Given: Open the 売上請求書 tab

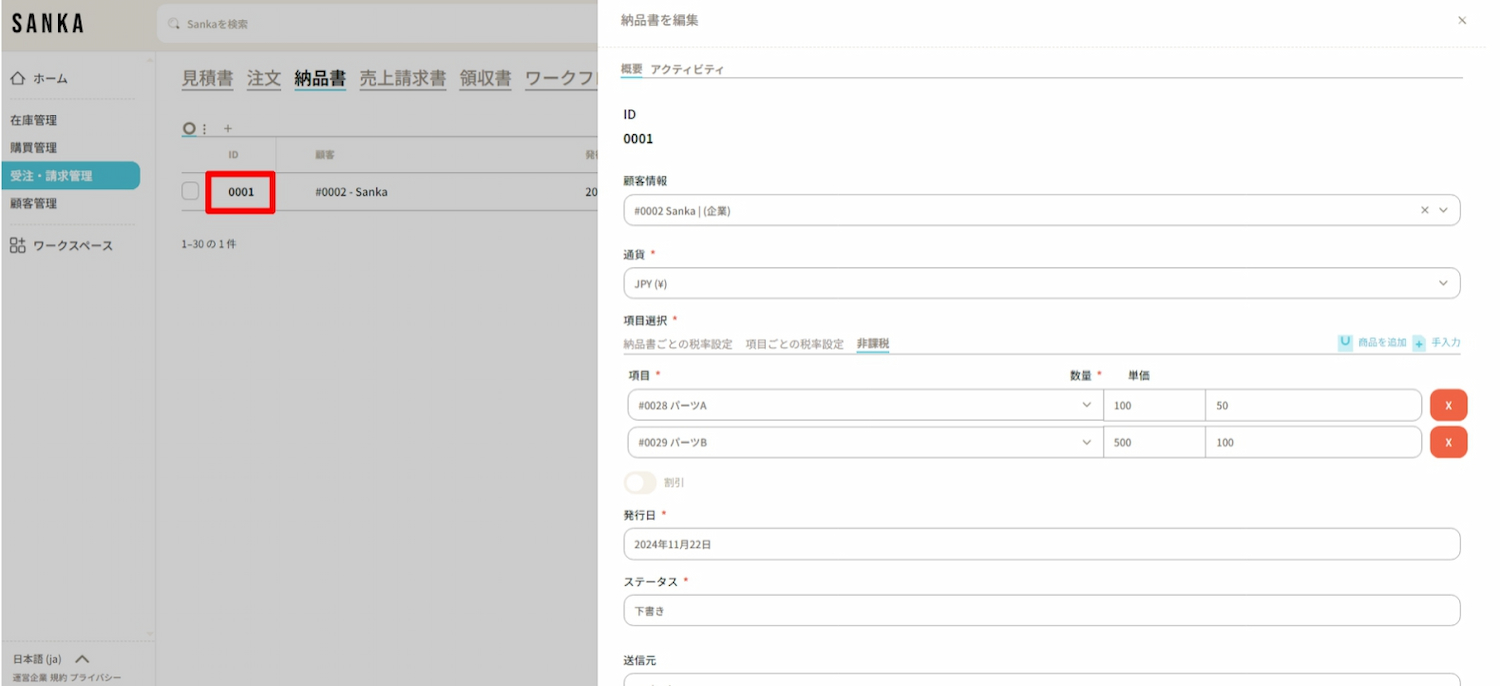Looking at the screenshot, I should 402,79.
